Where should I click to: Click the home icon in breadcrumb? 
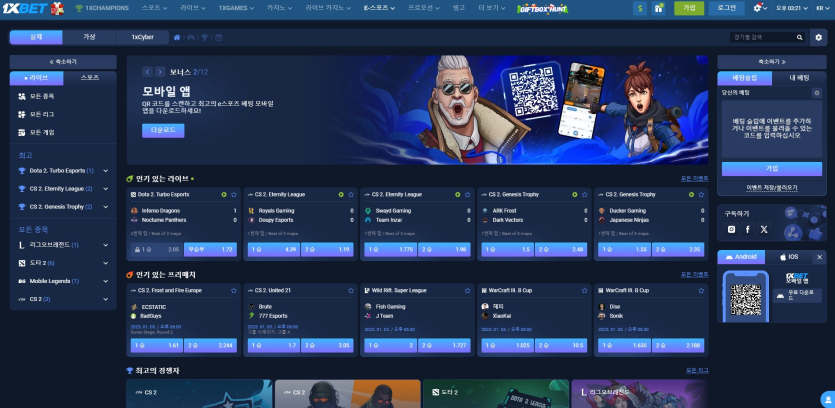pos(177,37)
